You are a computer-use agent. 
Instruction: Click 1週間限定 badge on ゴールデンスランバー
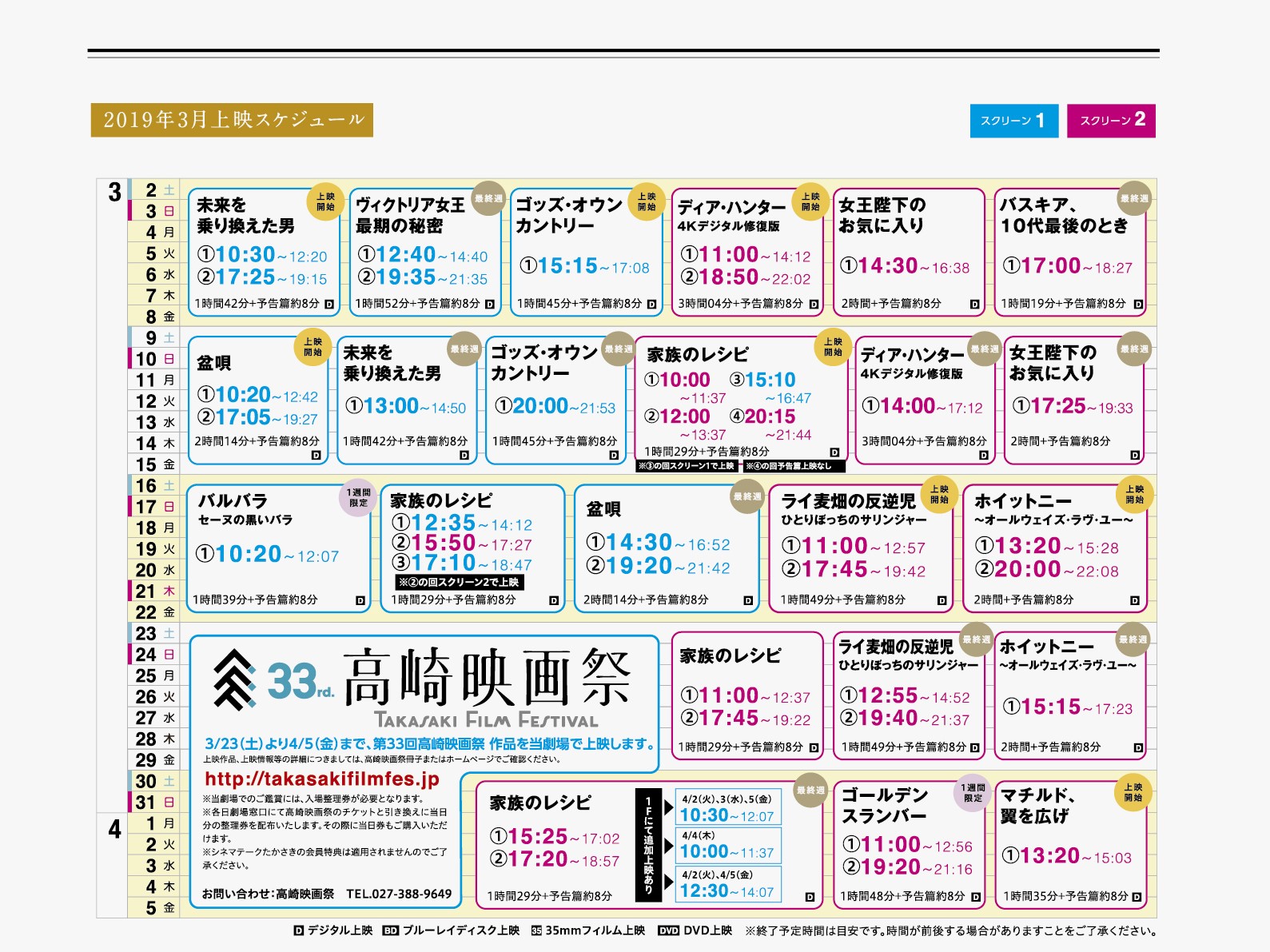coord(973,793)
